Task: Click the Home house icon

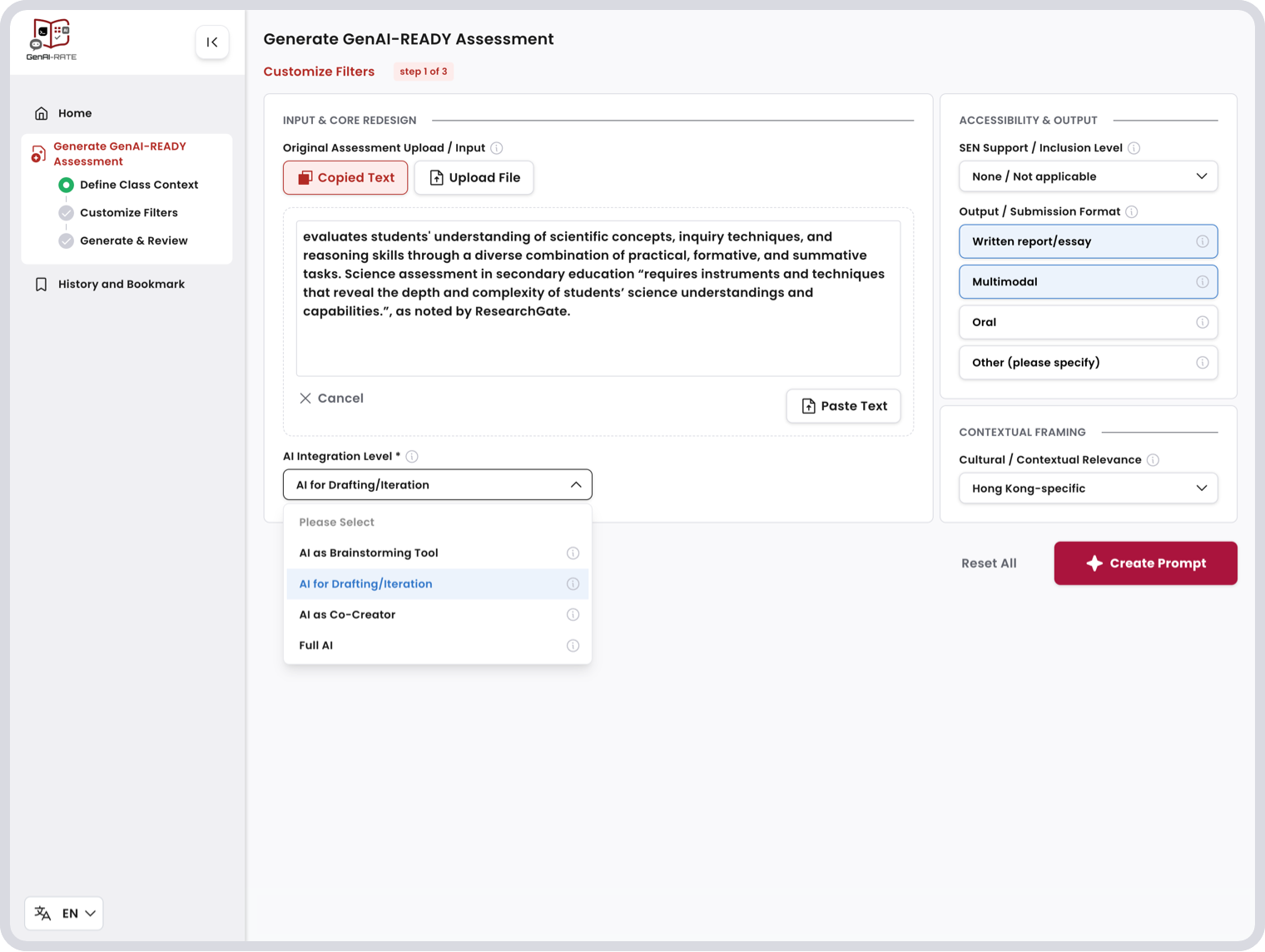Action: pos(42,113)
